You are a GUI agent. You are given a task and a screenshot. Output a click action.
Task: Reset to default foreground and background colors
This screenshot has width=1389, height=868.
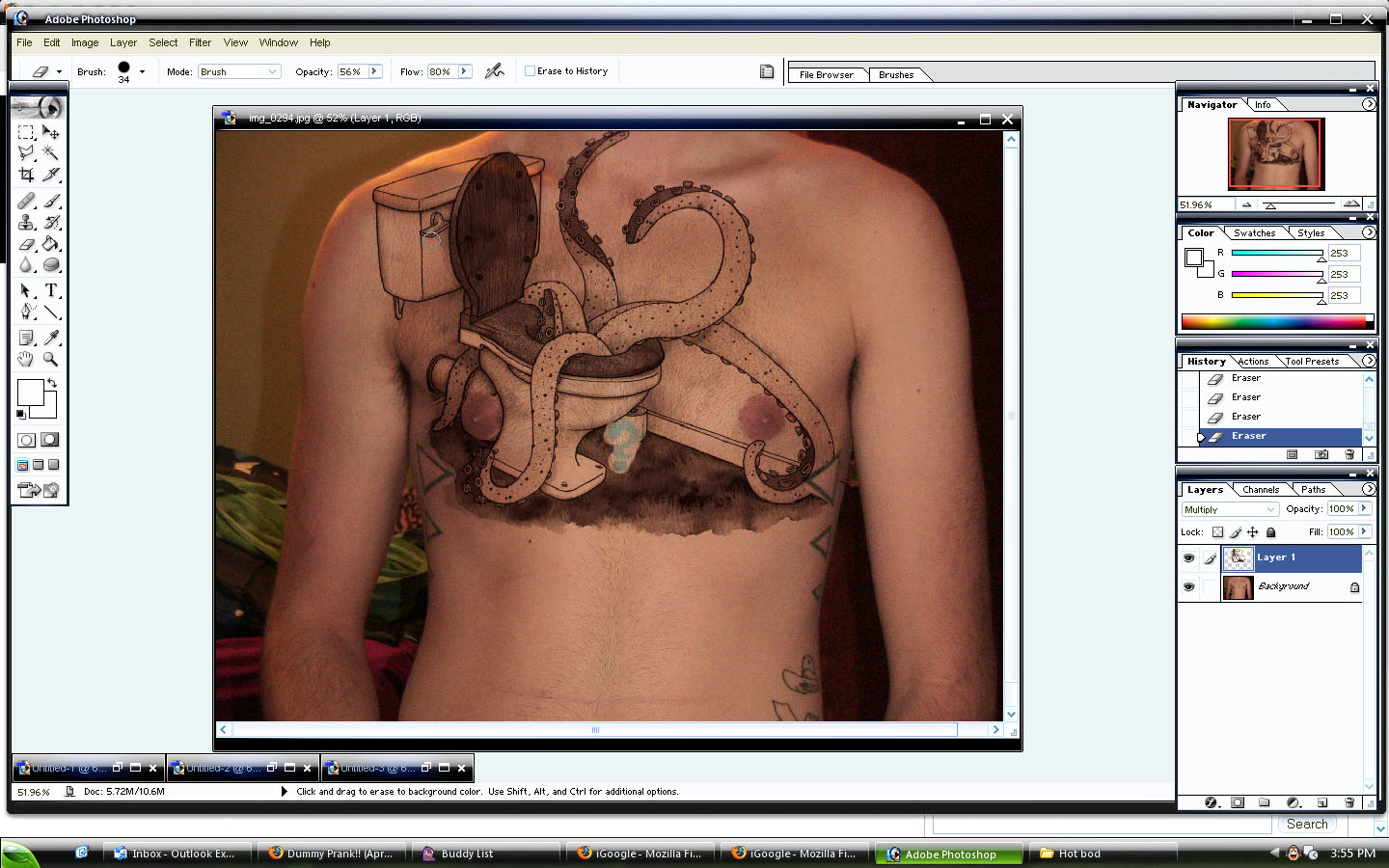click(x=21, y=415)
